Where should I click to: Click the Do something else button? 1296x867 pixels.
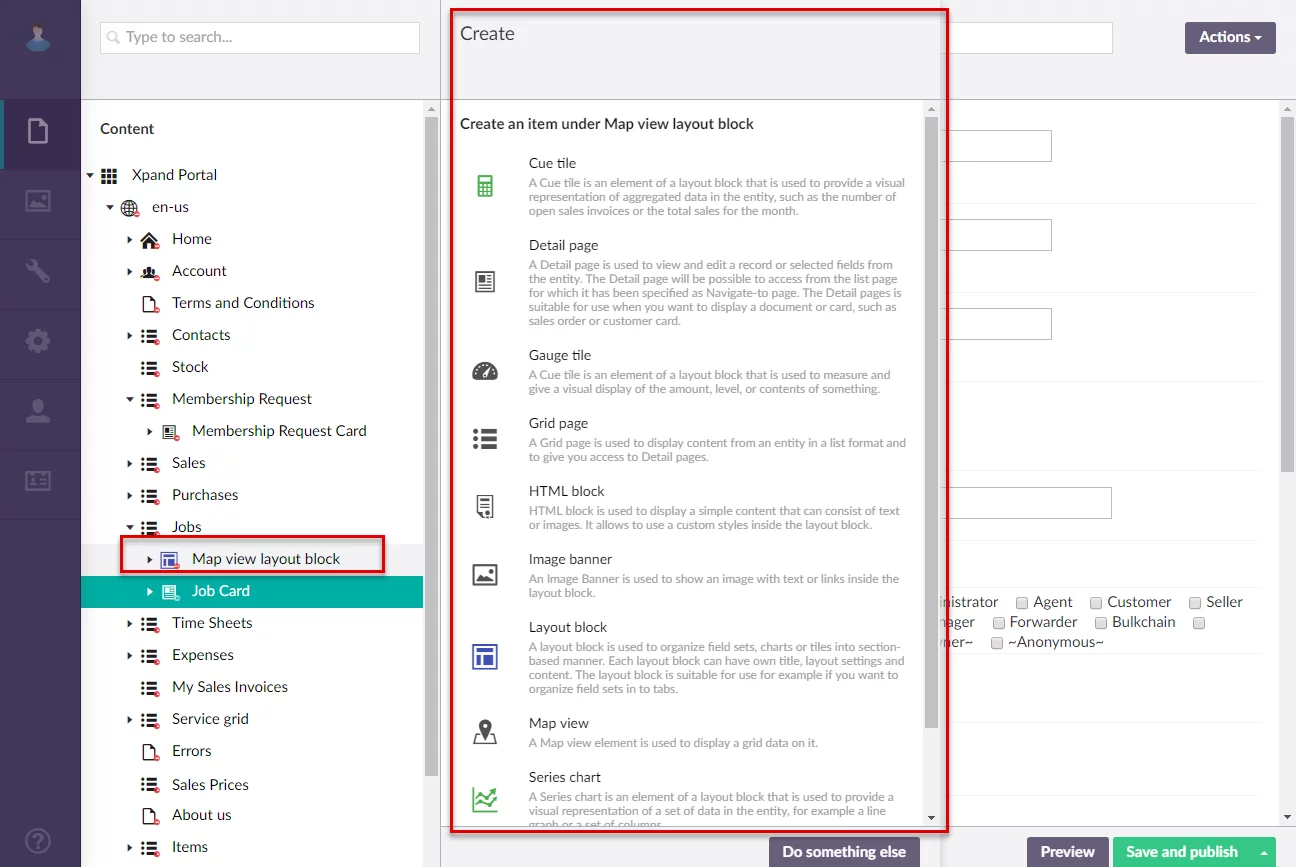click(x=843, y=852)
